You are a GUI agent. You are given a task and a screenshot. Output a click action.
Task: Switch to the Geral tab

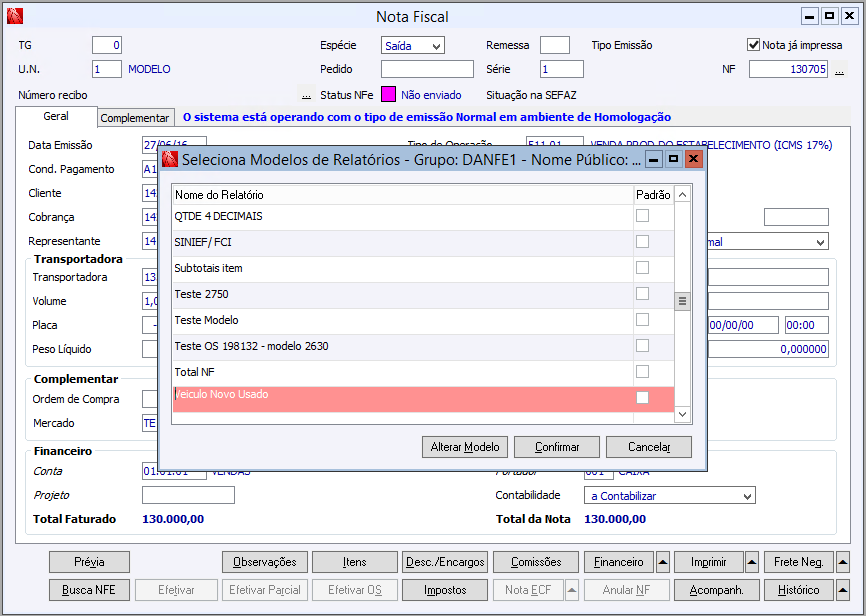(x=56, y=116)
